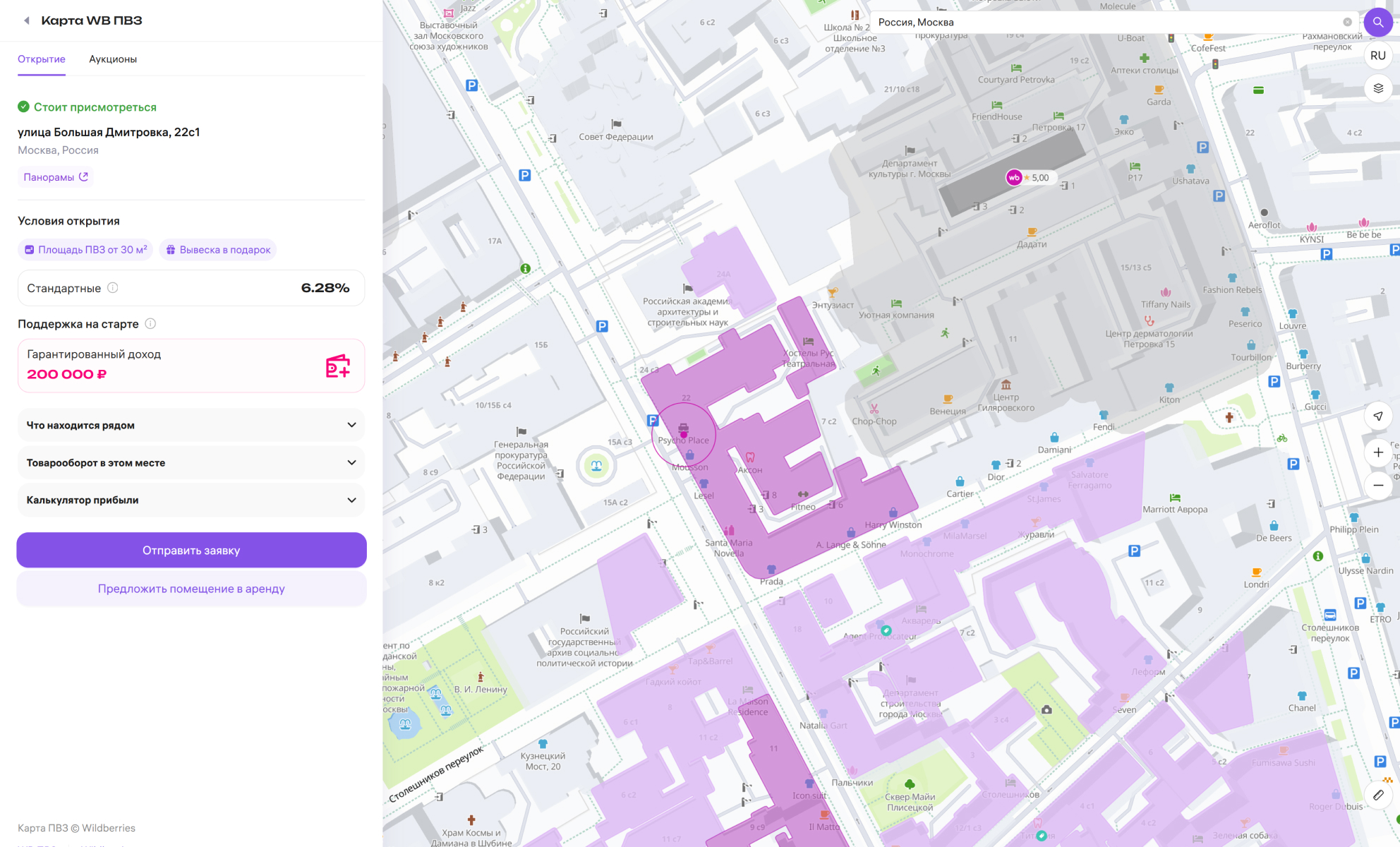Toggle the RU language switch
The height and width of the screenshot is (847, 1400).
(1377, 56)
